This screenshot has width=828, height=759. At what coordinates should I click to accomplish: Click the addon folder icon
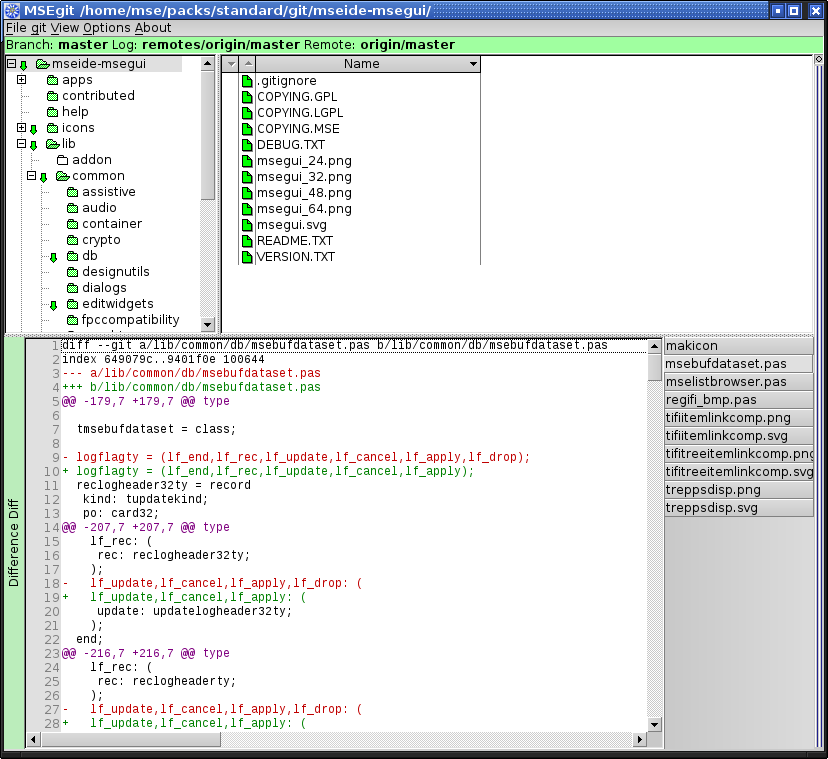pos(62,160)
